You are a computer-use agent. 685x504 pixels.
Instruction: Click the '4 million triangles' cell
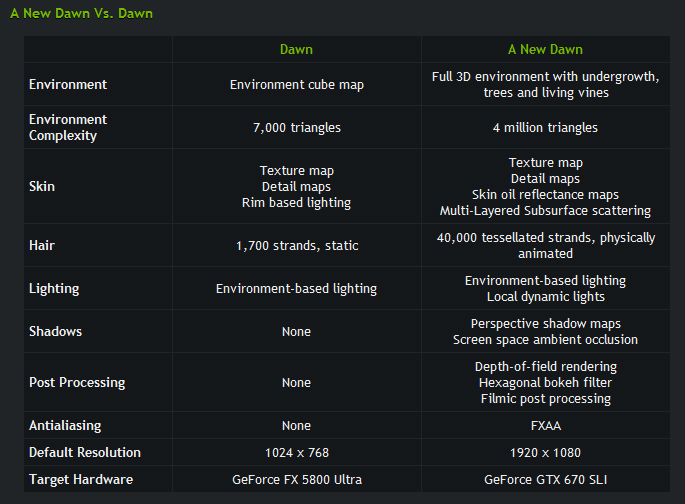tap(545, 128)
